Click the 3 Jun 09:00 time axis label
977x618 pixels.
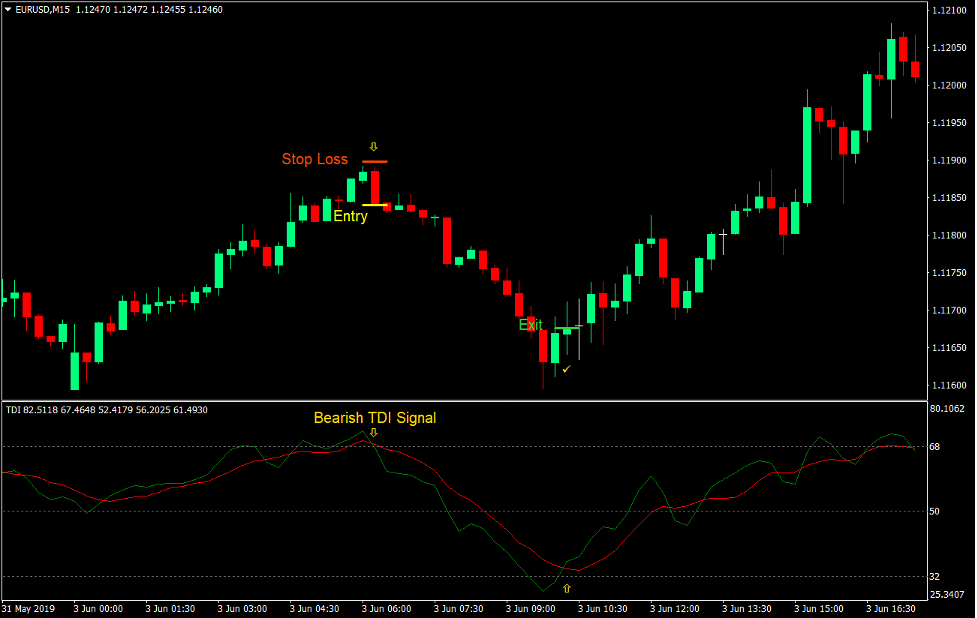(x=531, y=608)
